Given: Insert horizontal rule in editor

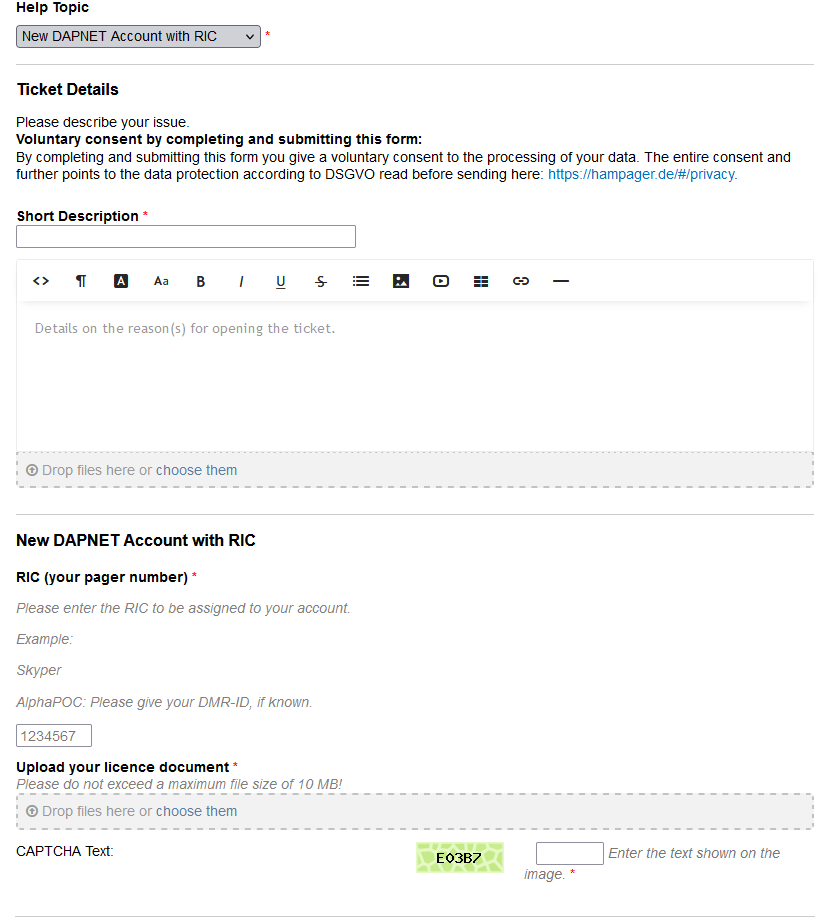Looking at the screenshot, I should tap(561, 281).
